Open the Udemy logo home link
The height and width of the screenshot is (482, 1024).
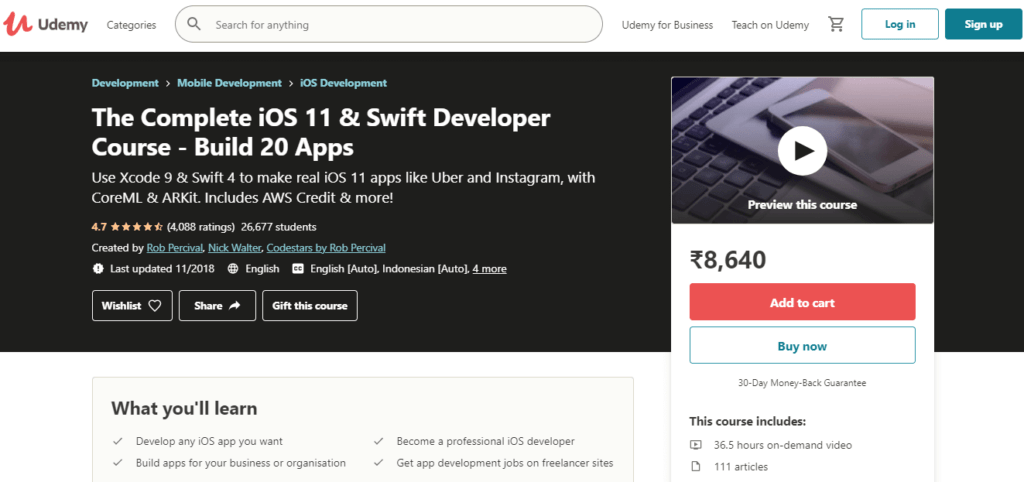(46, 25)
